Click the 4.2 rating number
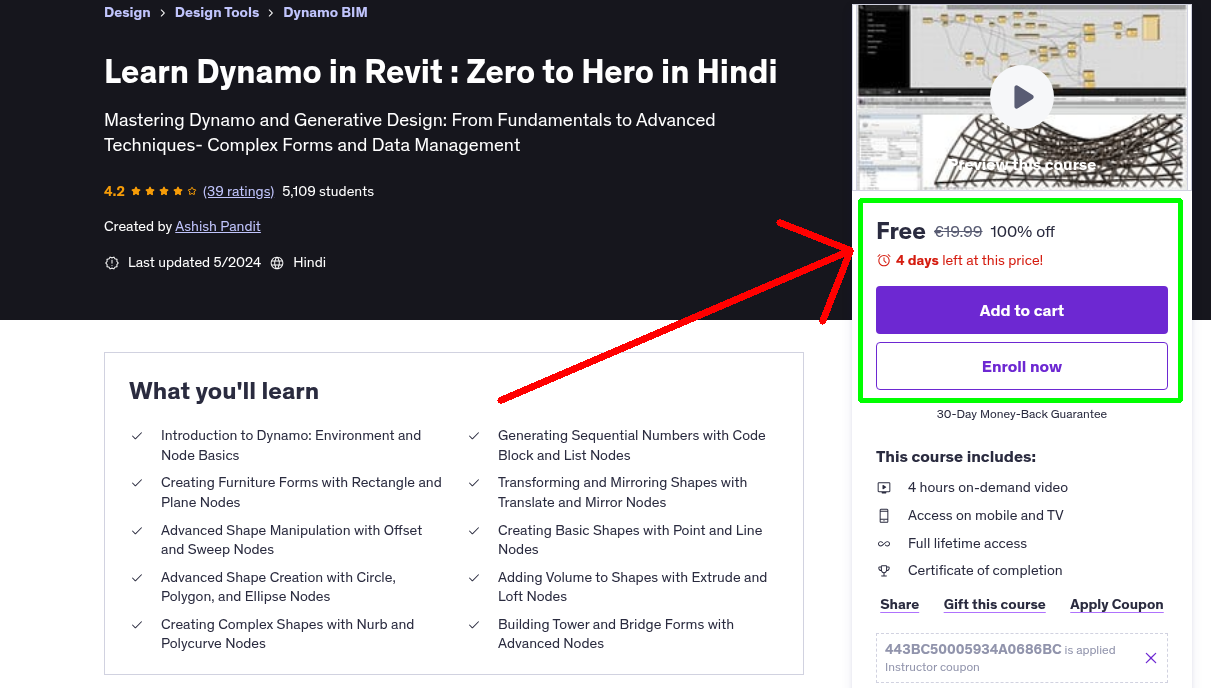This screenshot has height=688, width=1211. 114,191
